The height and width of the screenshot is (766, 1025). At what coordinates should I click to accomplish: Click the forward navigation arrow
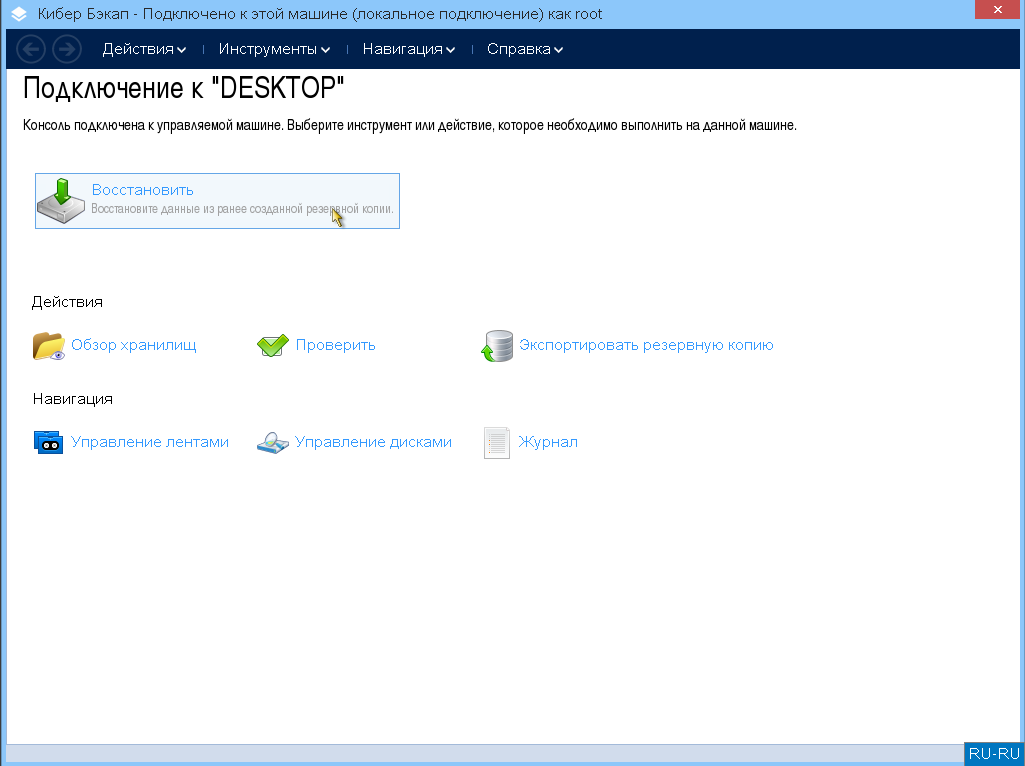67,49
